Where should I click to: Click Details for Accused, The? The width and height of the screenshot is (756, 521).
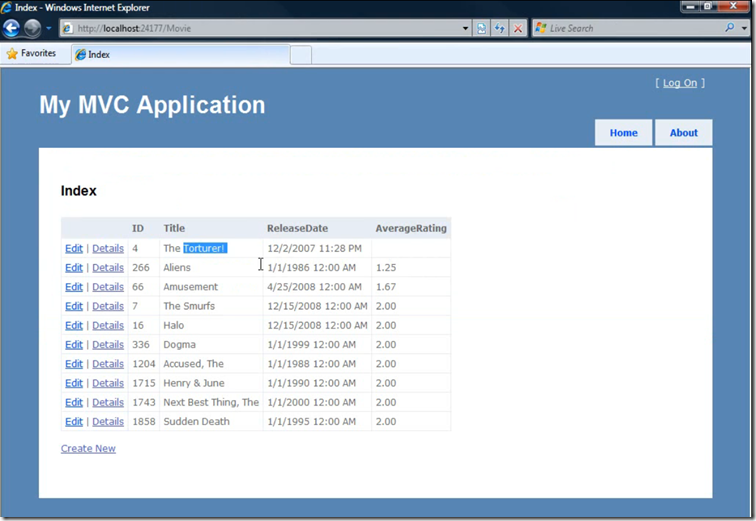pyautogui.click(x=108, y=364)
